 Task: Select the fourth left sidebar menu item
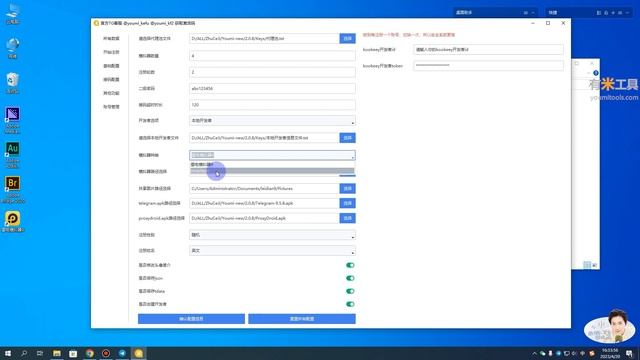click(111, 80)
